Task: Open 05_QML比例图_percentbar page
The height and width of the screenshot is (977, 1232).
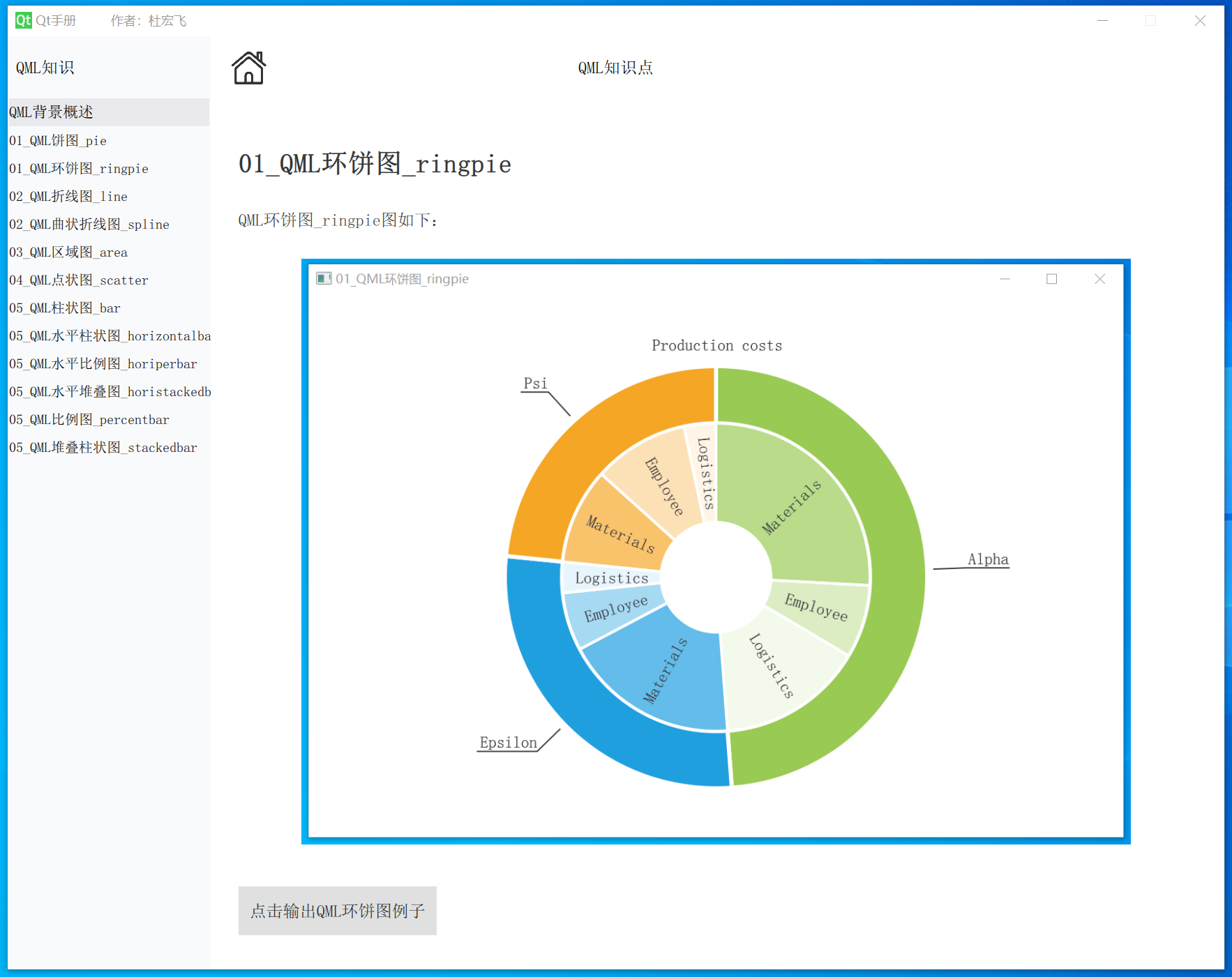Action: (x=108, y=419)
